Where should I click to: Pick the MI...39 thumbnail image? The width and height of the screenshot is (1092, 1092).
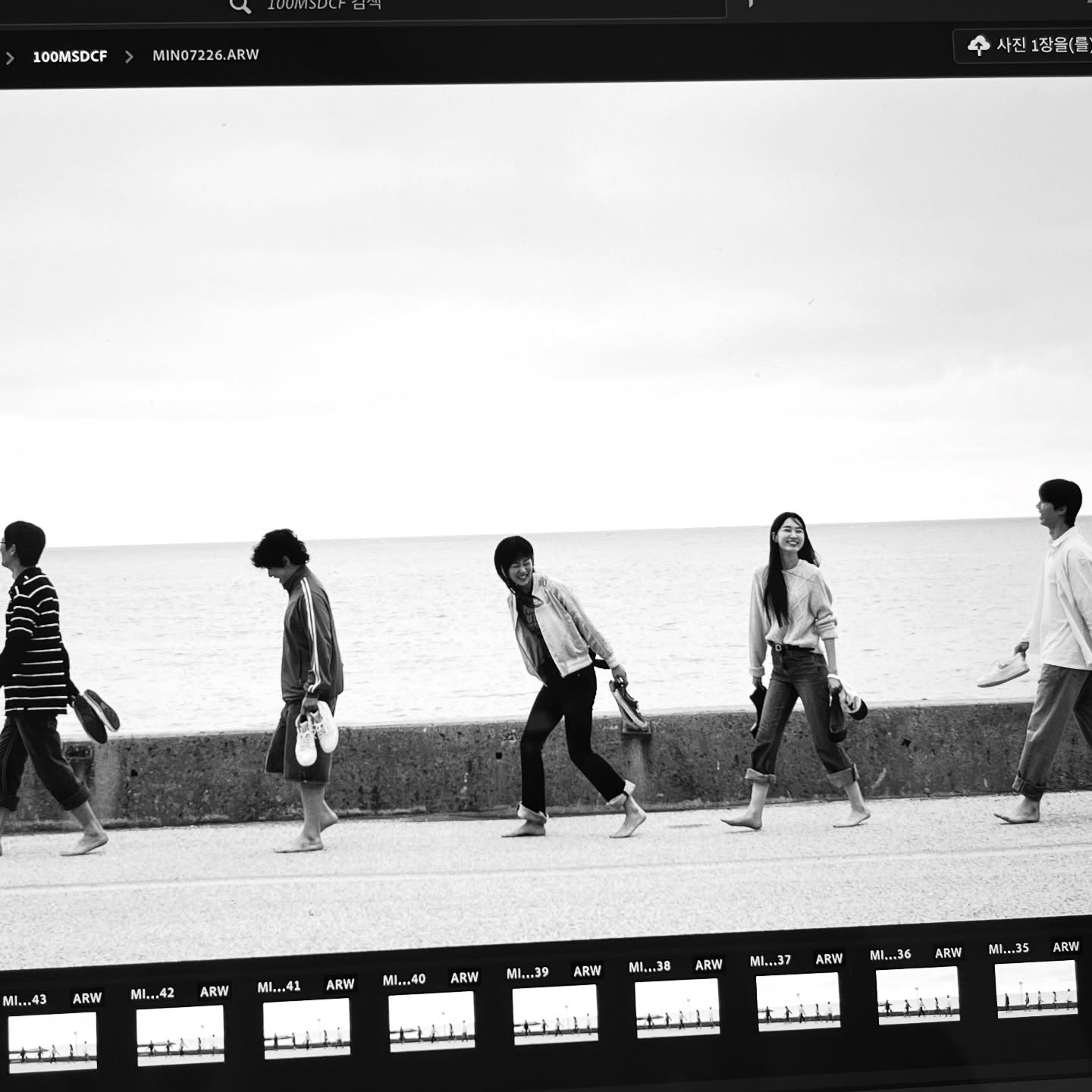point(555,1015)
